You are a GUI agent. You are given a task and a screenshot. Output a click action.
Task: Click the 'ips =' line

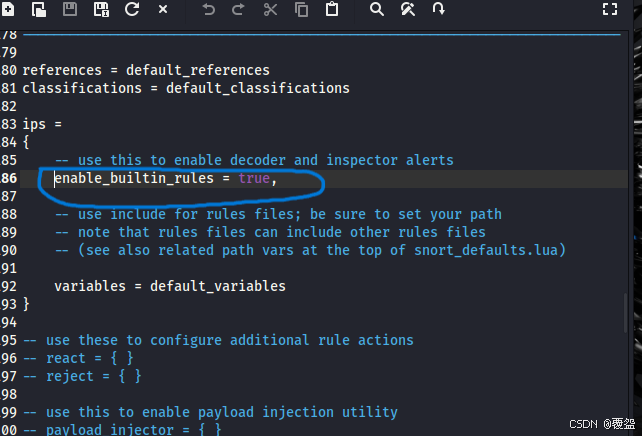coord(42,124)
